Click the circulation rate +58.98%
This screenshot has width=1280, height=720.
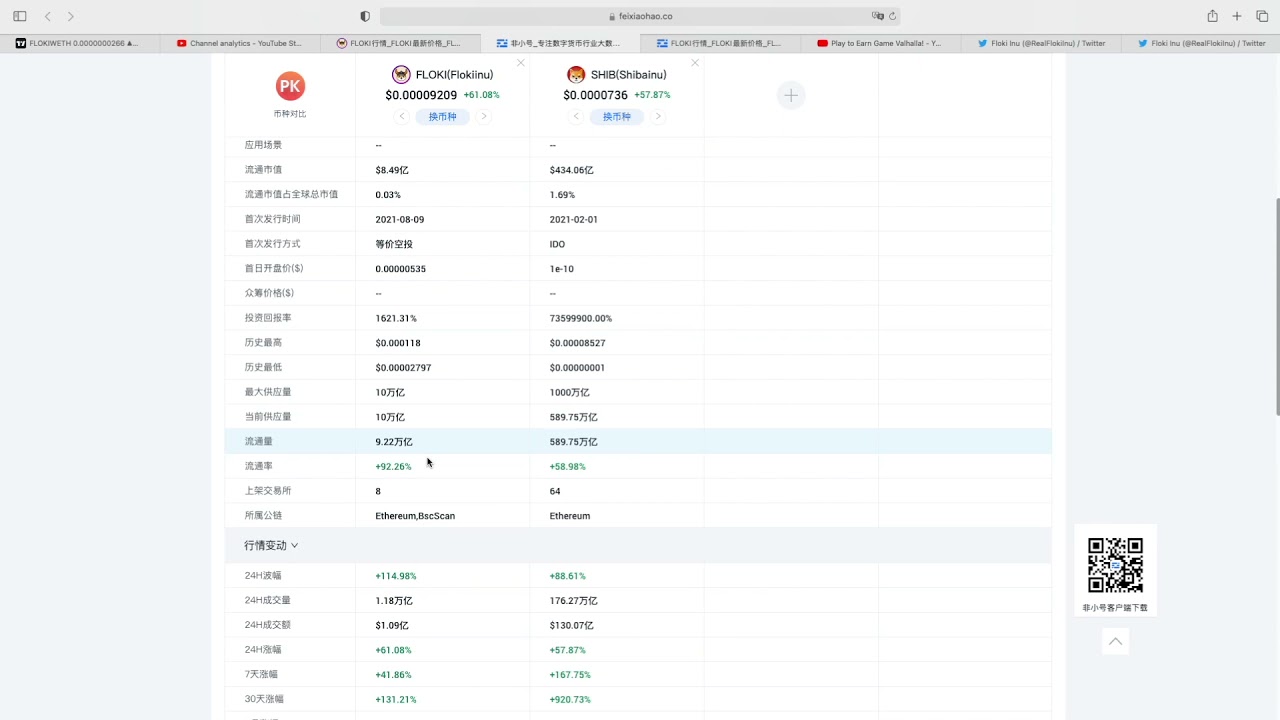[x=567, y=466]
